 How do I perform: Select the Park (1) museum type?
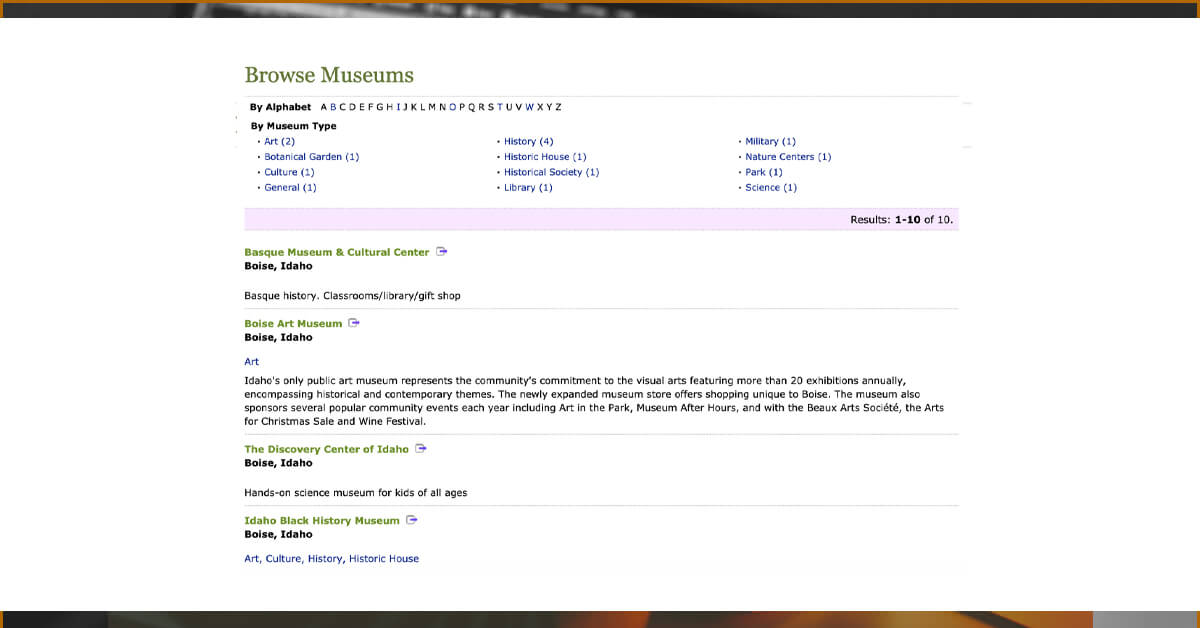tap(764, 172)
